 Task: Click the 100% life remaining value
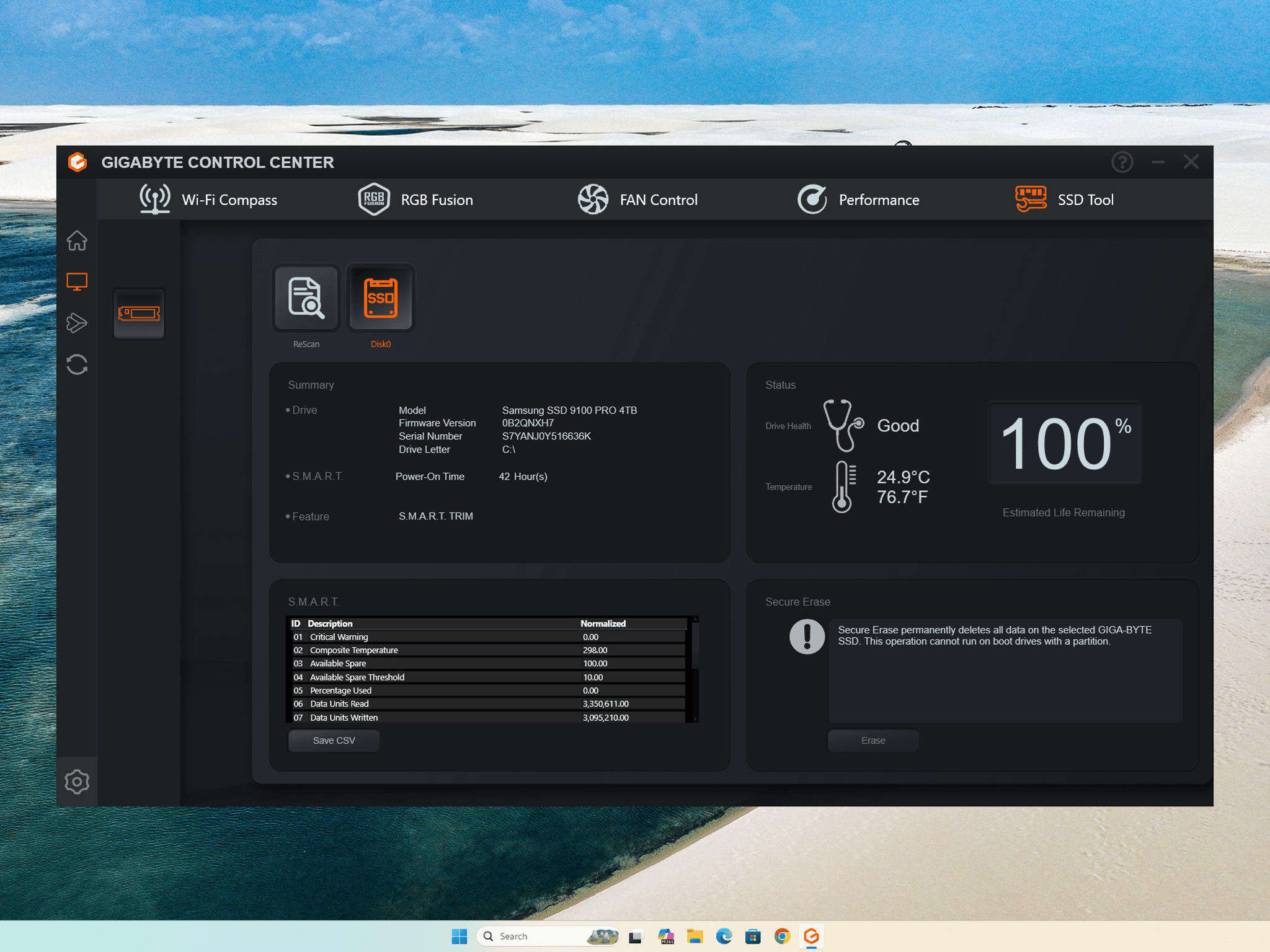(1064, 443)
